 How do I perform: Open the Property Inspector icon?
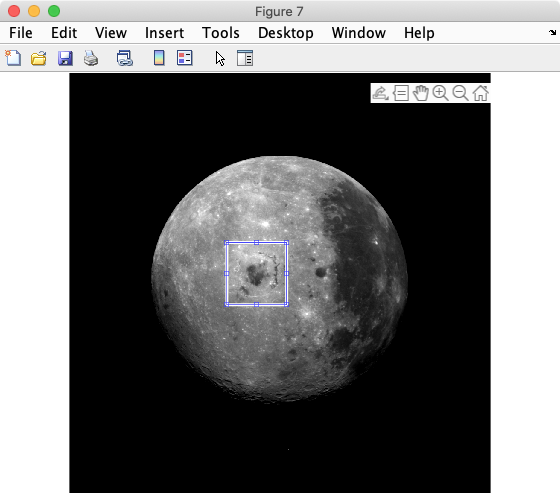pyautogui.click(x=245, y=58)
